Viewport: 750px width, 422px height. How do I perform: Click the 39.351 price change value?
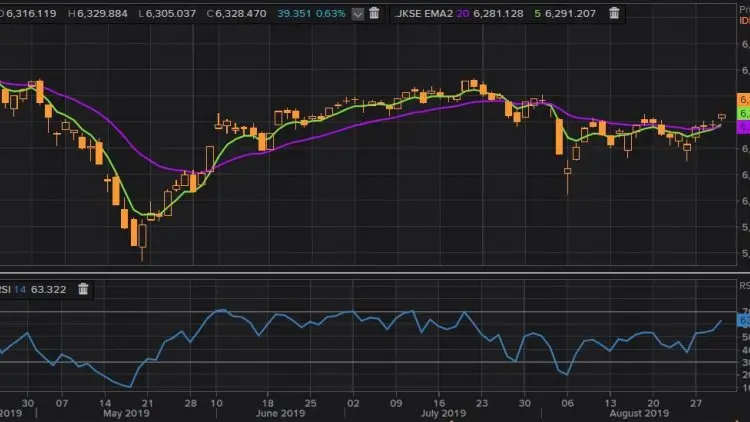click(x=294, y=13)
